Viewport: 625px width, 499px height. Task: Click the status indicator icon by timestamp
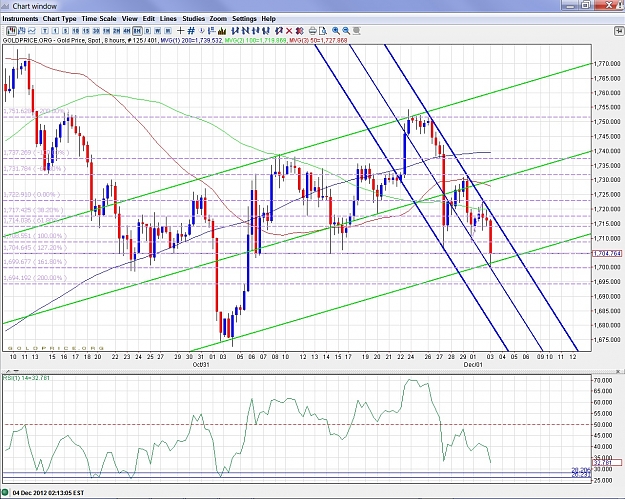5,493
